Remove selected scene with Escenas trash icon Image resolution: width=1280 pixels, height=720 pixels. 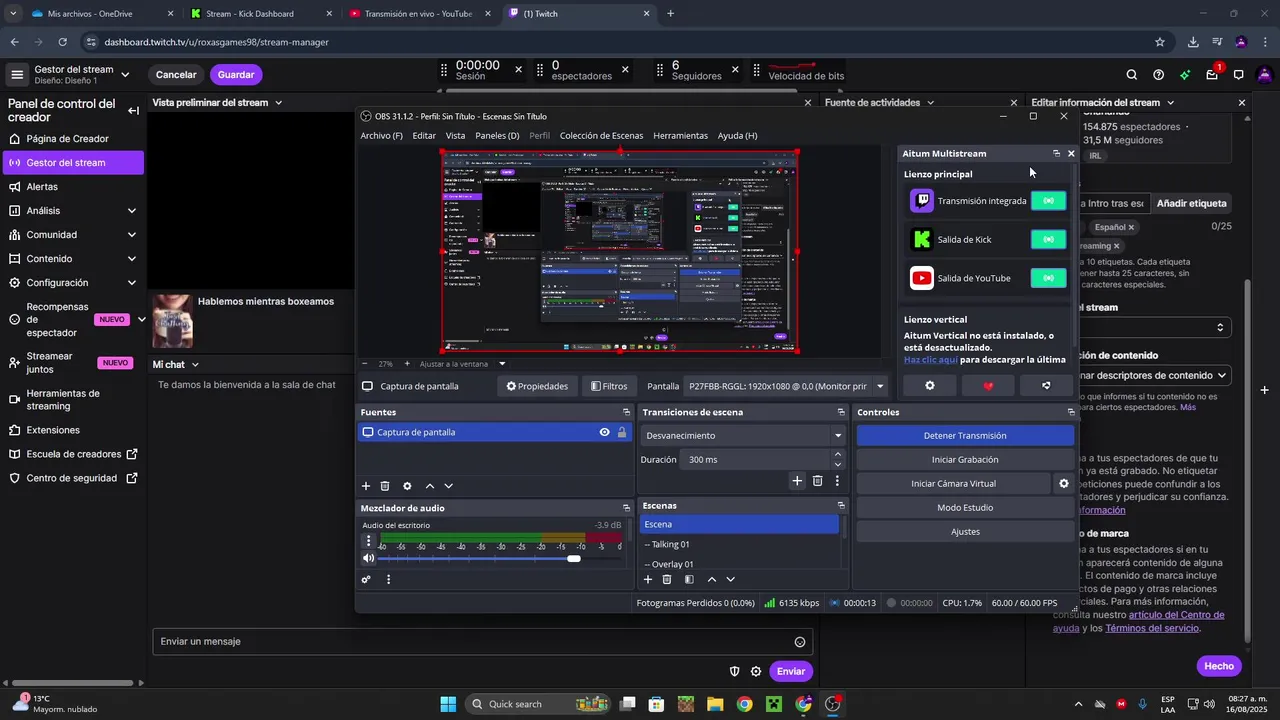[667, 579]
